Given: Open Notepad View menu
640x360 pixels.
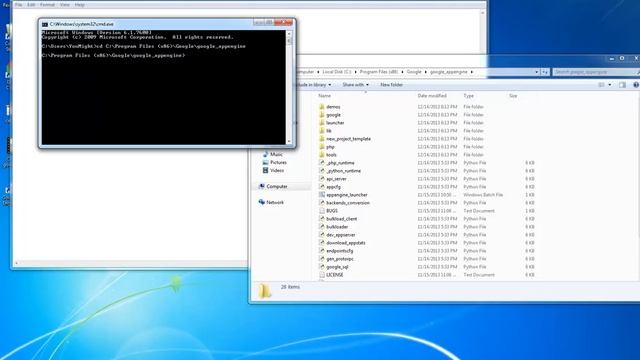Looking at the screenshot, I should click(64, 5).
